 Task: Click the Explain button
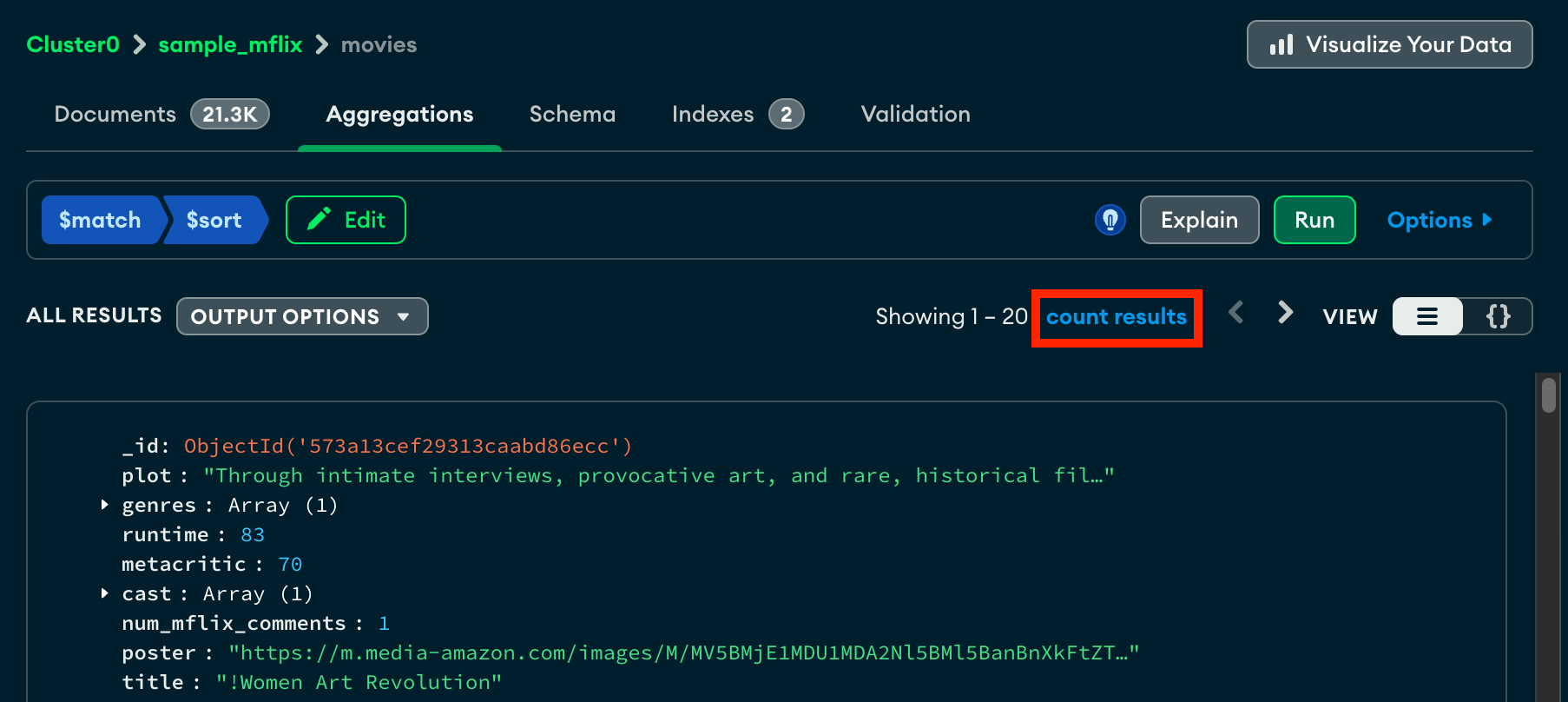tap(1199, 220)
